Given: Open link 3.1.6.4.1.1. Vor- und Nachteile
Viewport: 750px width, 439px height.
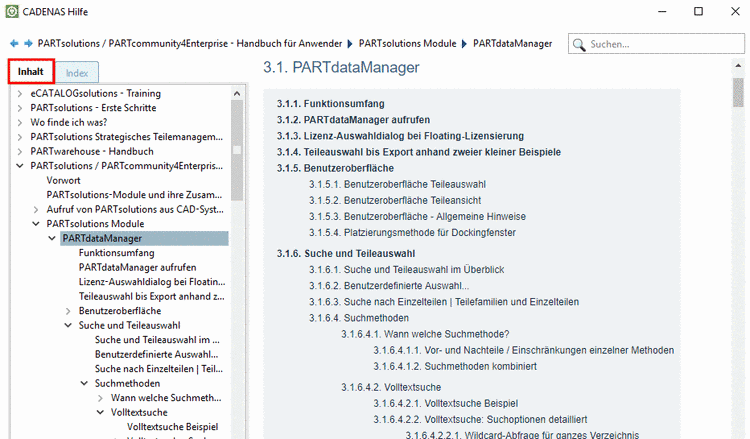Looking at the screenshot, I should click(524, 350).
